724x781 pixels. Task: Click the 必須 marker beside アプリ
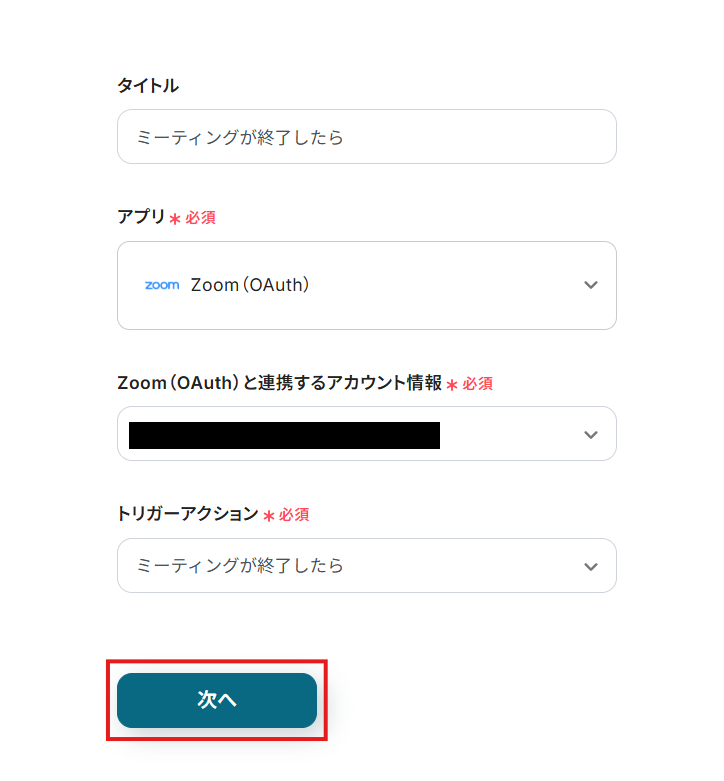tap(200, 218)
